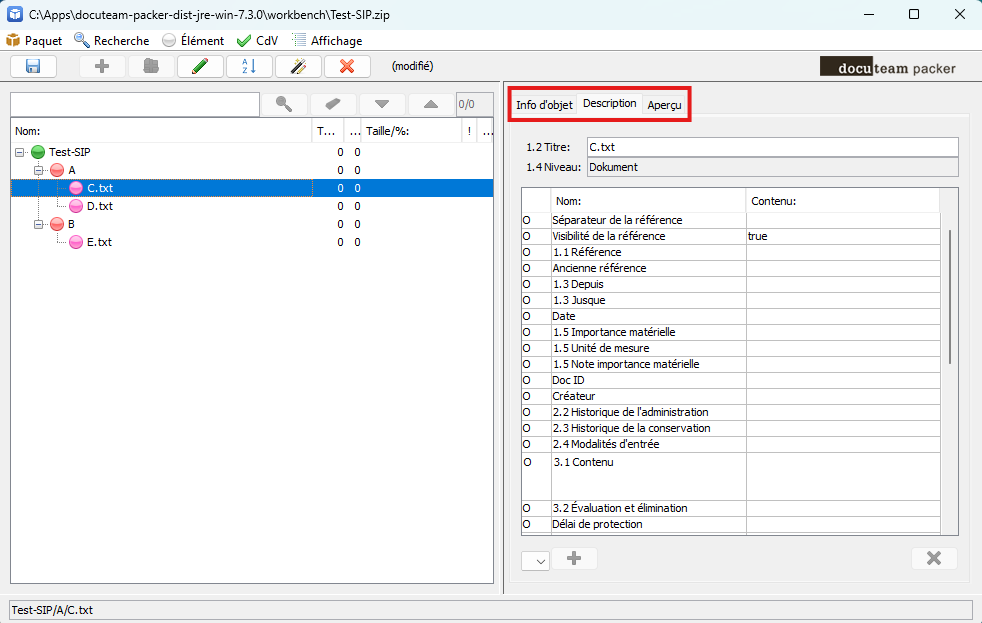
Task: Click inside the search input field
Action: point(135,103)
